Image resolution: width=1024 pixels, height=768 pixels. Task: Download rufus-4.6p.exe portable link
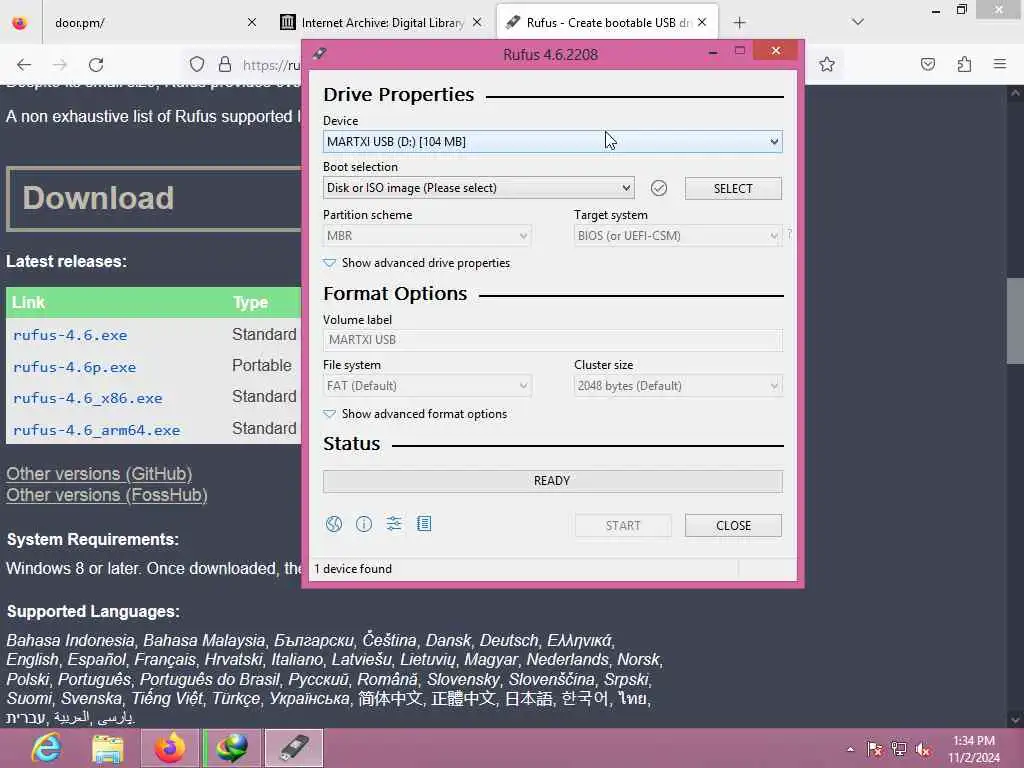point(74,367)
